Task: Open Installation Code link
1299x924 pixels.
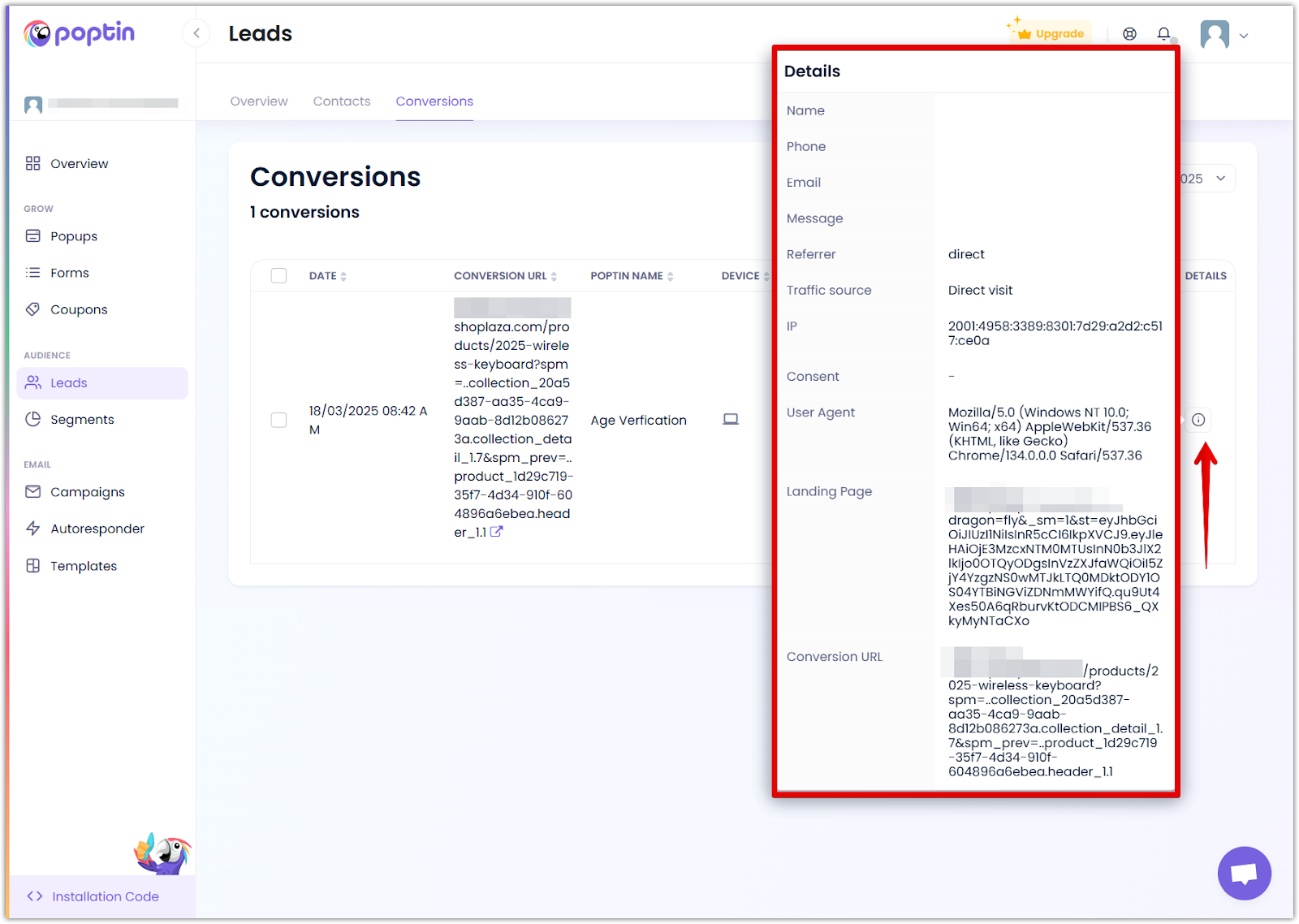Action: point(105,896)
